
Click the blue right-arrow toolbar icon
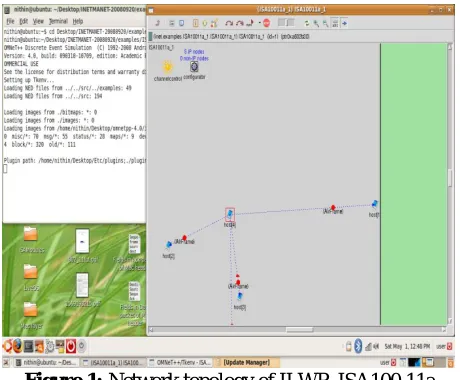pos(344,23)
